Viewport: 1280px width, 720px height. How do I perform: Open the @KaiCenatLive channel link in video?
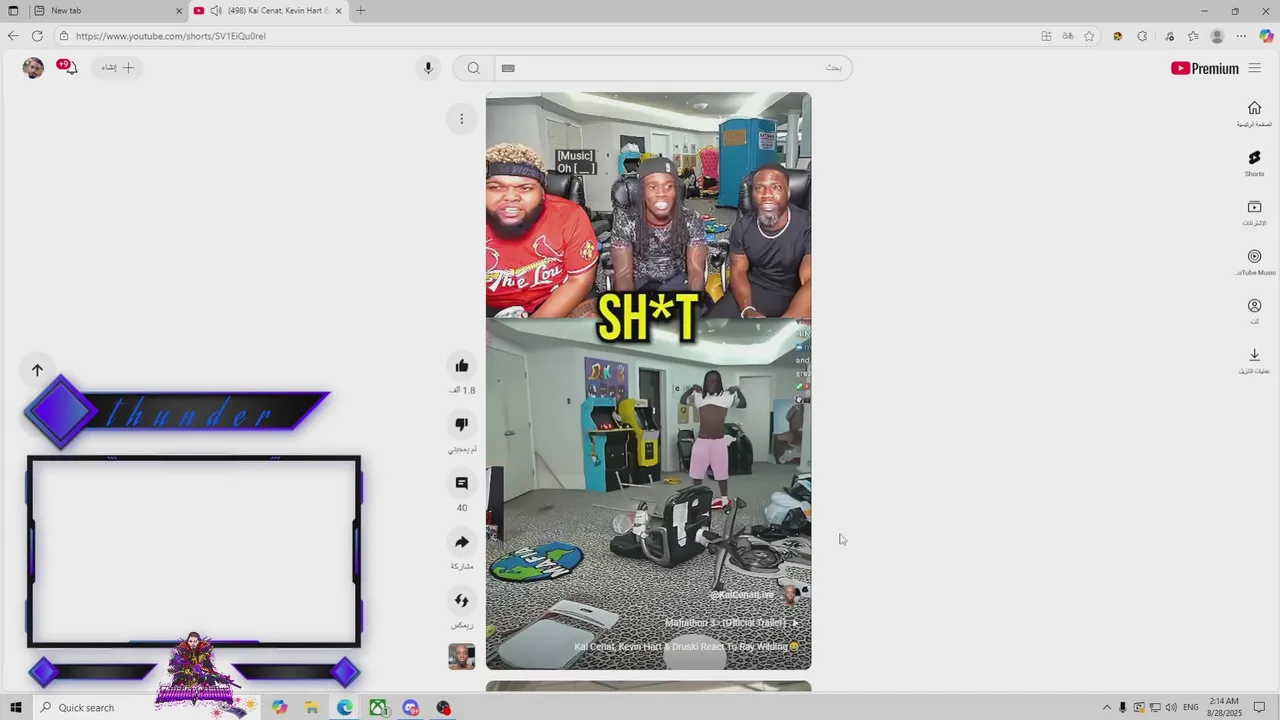click(x=741, y=594)
